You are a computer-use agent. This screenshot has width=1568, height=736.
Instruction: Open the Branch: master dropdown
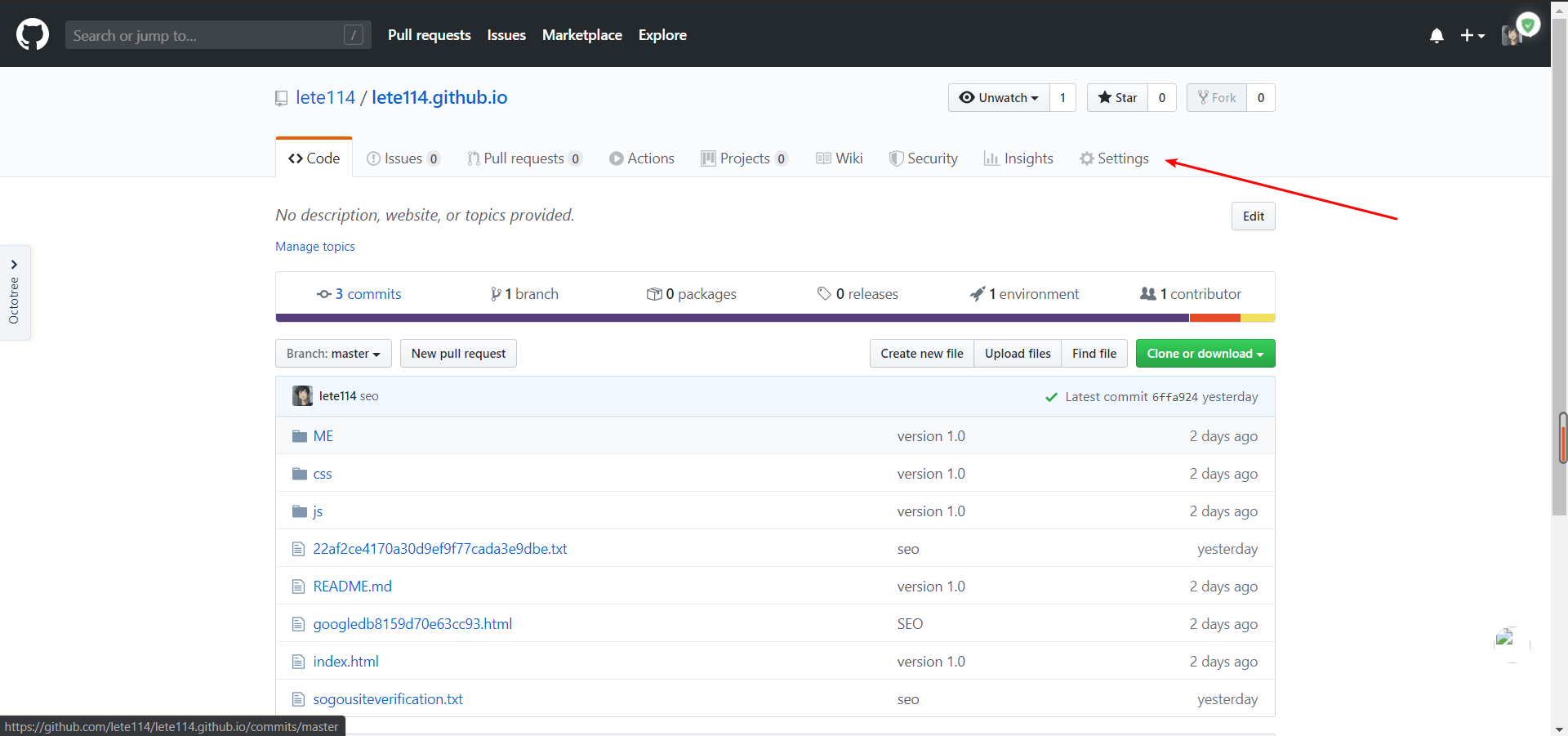[333, 354]
